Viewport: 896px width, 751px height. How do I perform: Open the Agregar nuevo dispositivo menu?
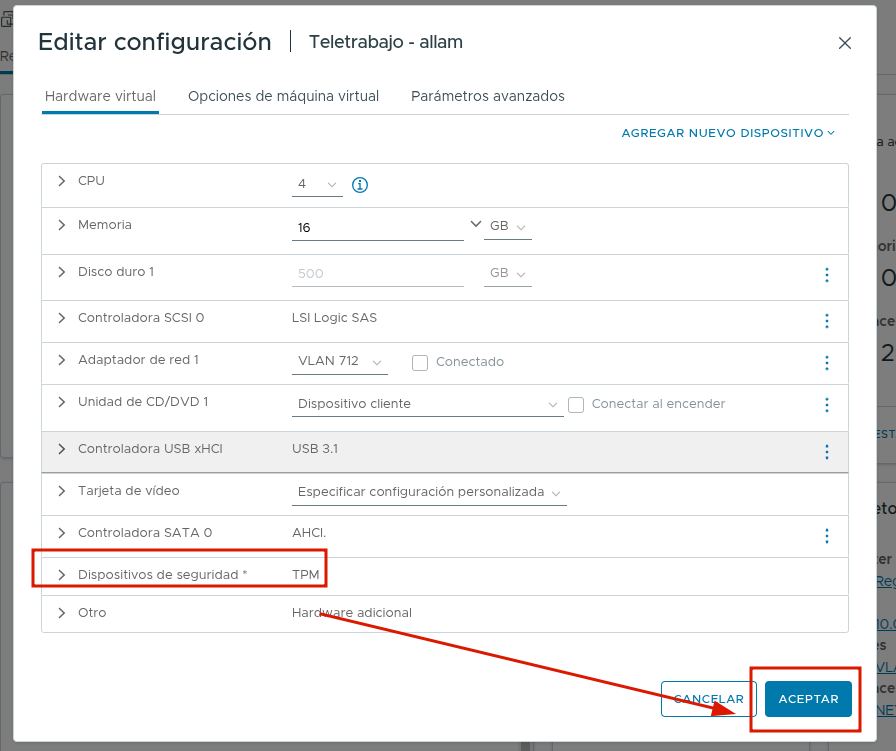click(727, 133)
